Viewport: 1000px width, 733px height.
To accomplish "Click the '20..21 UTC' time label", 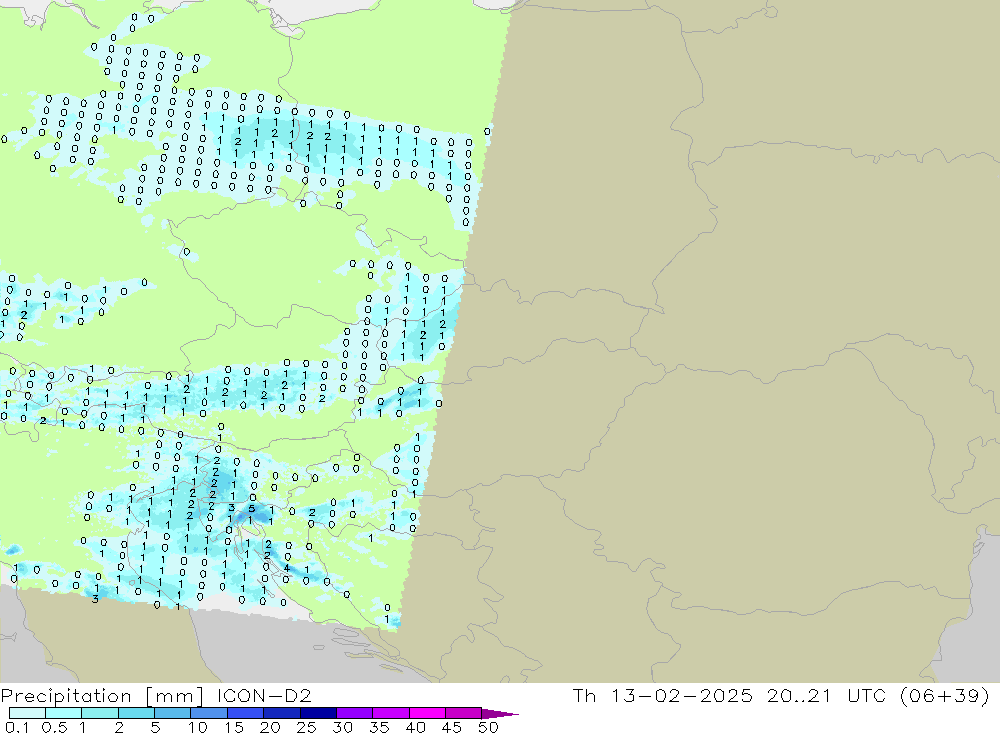I will [827, 695].
